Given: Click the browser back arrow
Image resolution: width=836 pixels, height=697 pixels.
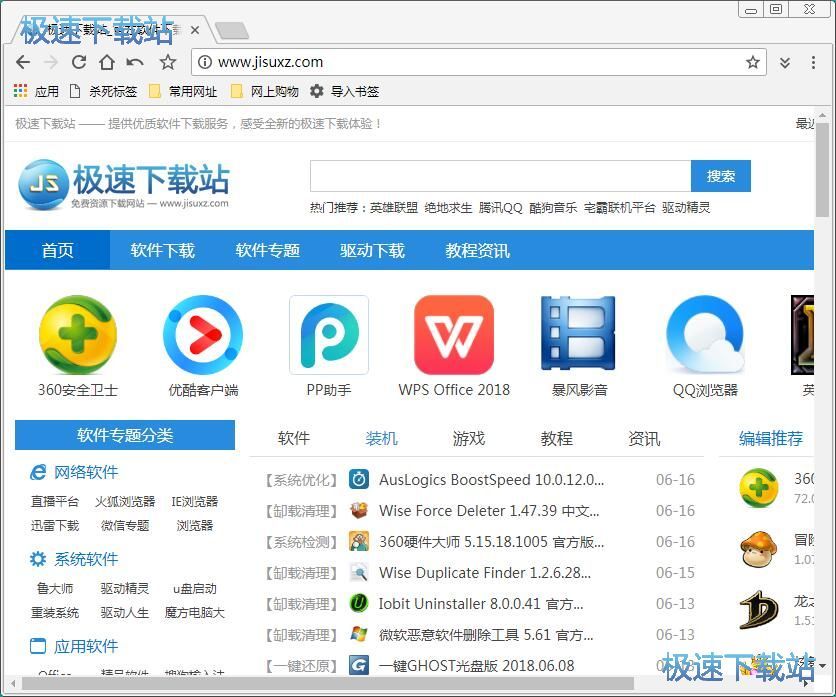Looking at the screenshot, I should pyautogui.click(x=23, y=62).
